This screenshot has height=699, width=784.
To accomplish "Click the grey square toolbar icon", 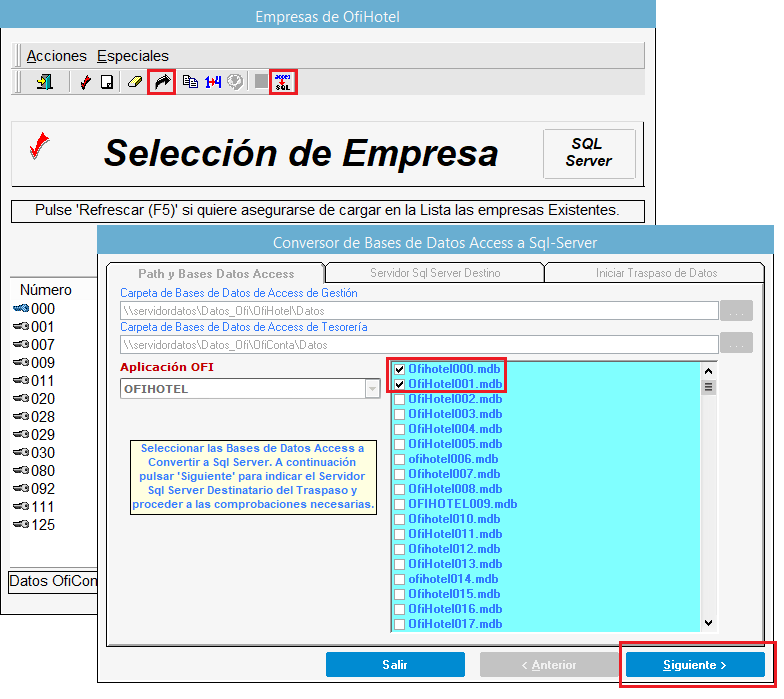I will coord(261,81).
